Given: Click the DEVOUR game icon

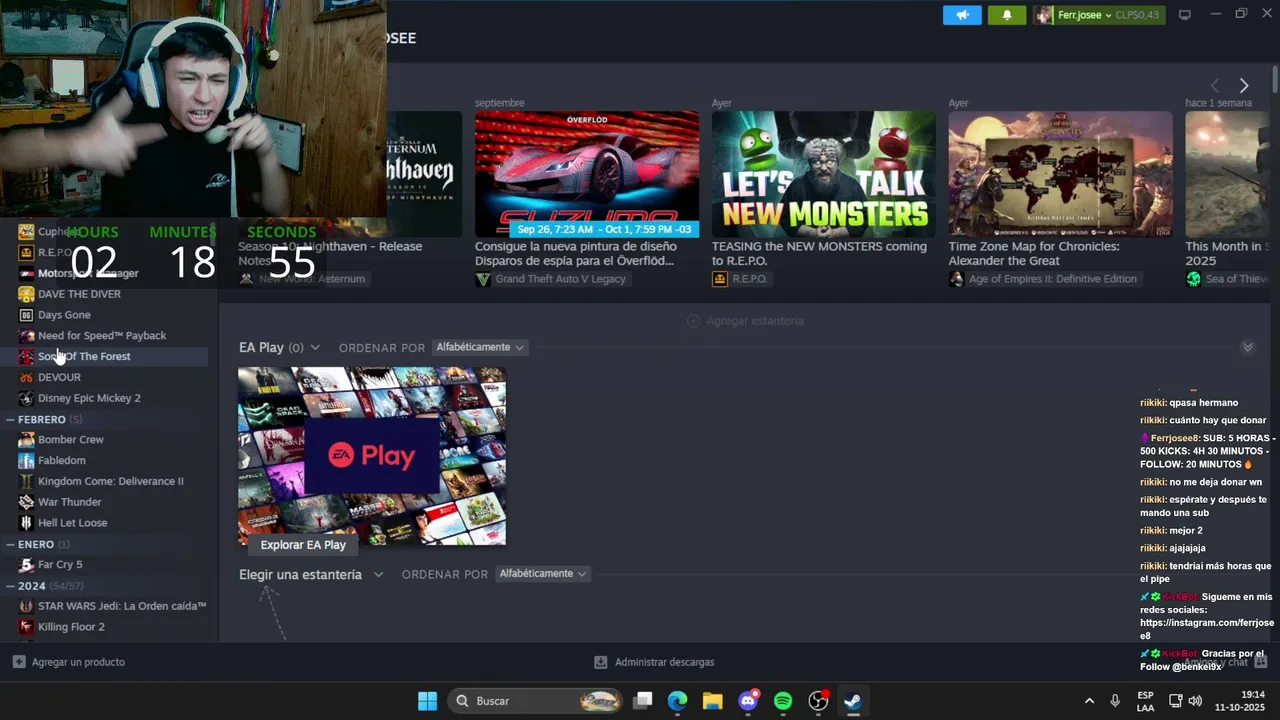Looking at the screenshot, I should tap(27, 377).
